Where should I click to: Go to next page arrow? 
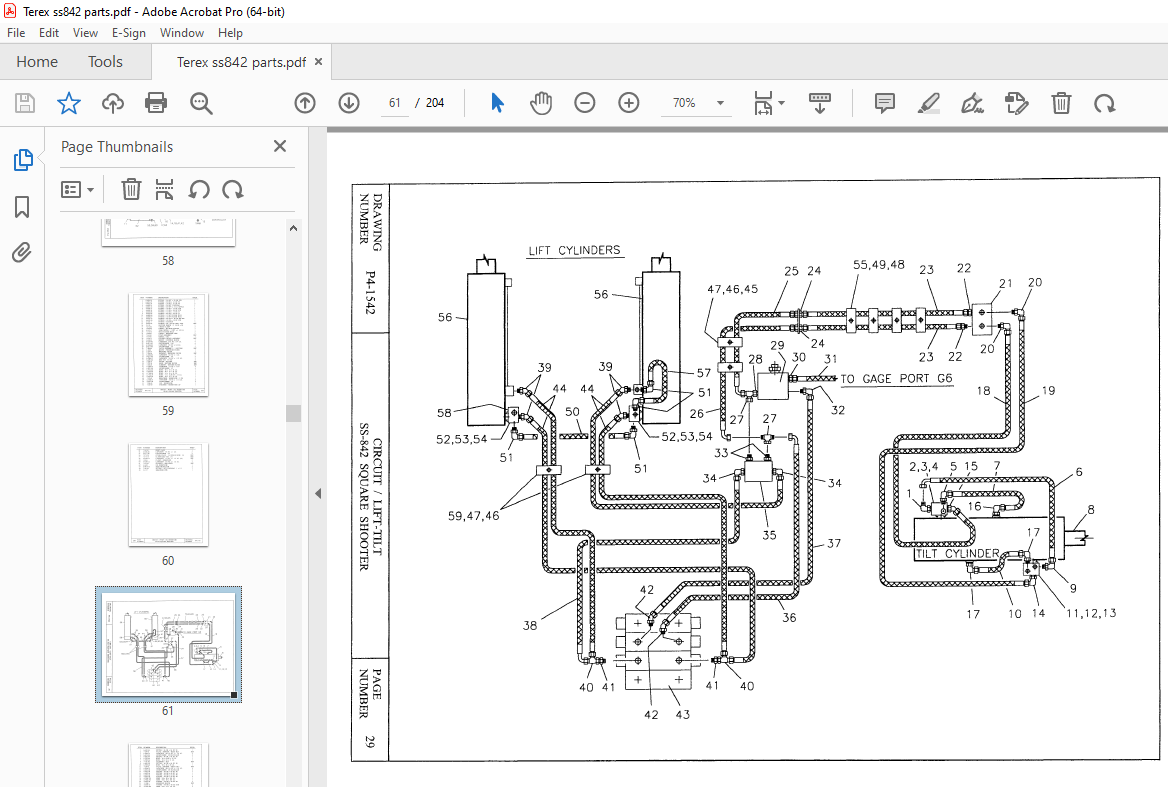tap(349, 103)
